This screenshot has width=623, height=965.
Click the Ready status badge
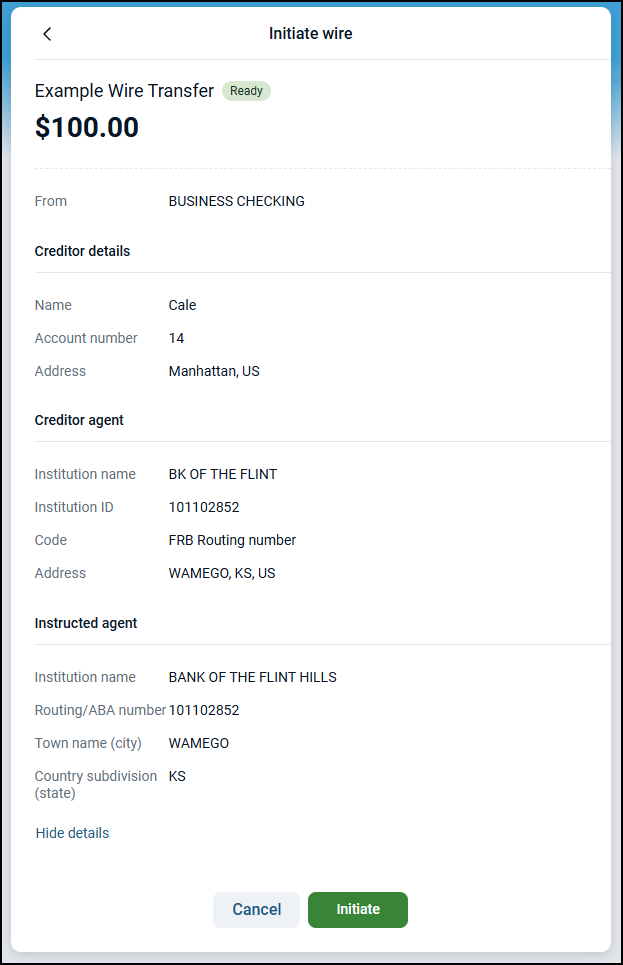(x=246, y=91)
